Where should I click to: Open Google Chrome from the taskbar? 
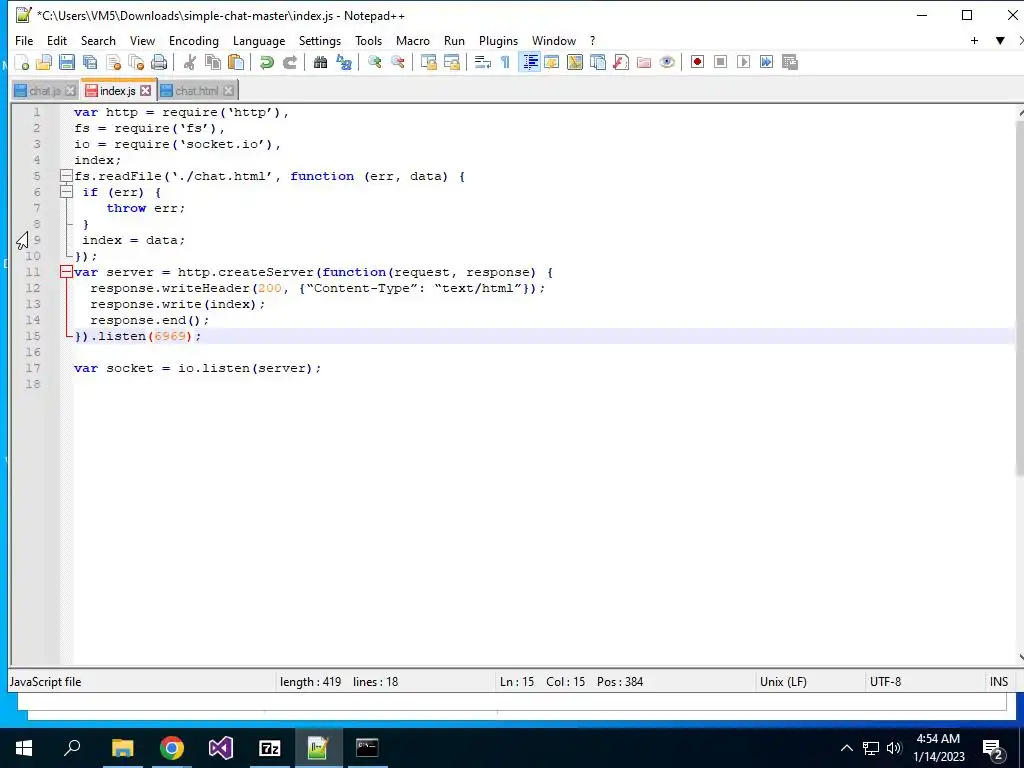[172, 748]
